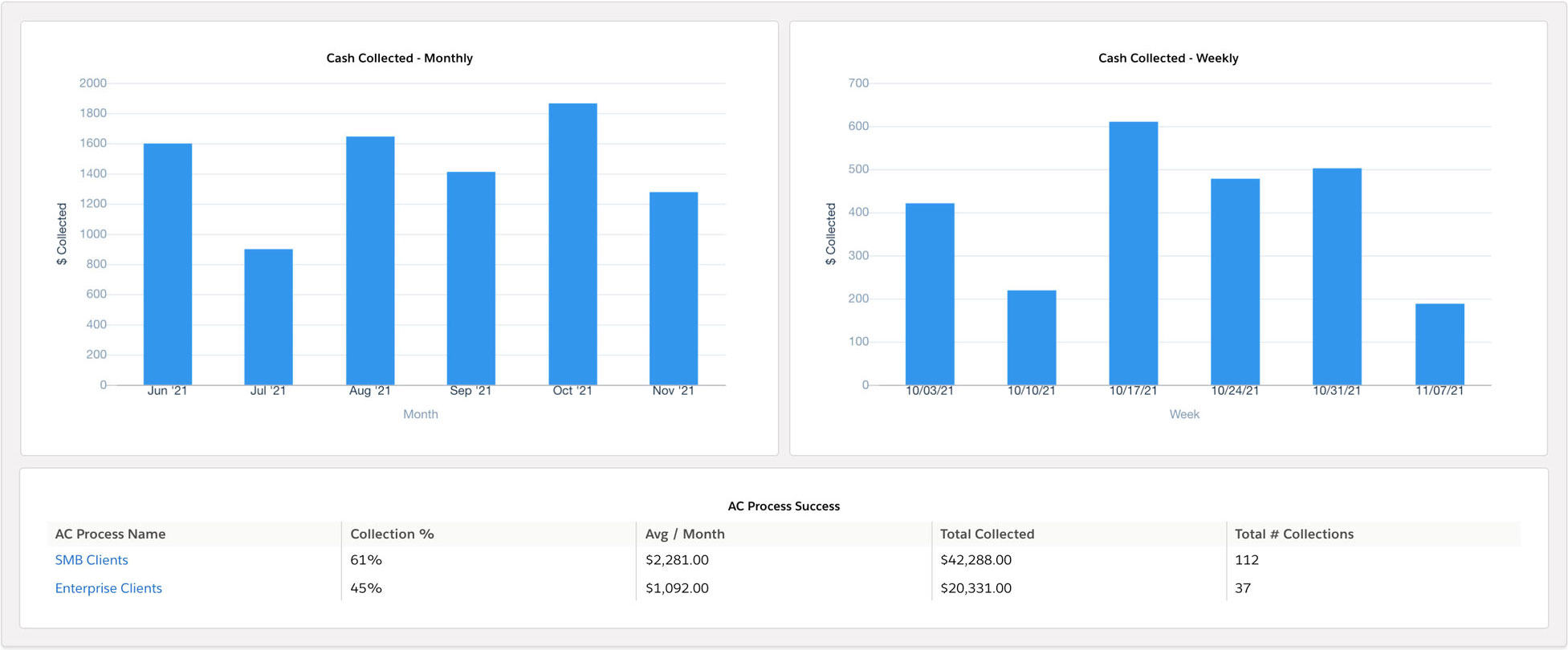Click the $1,092.00 average cell
This screenshot has height=650, width=1568.
(677, 588)
